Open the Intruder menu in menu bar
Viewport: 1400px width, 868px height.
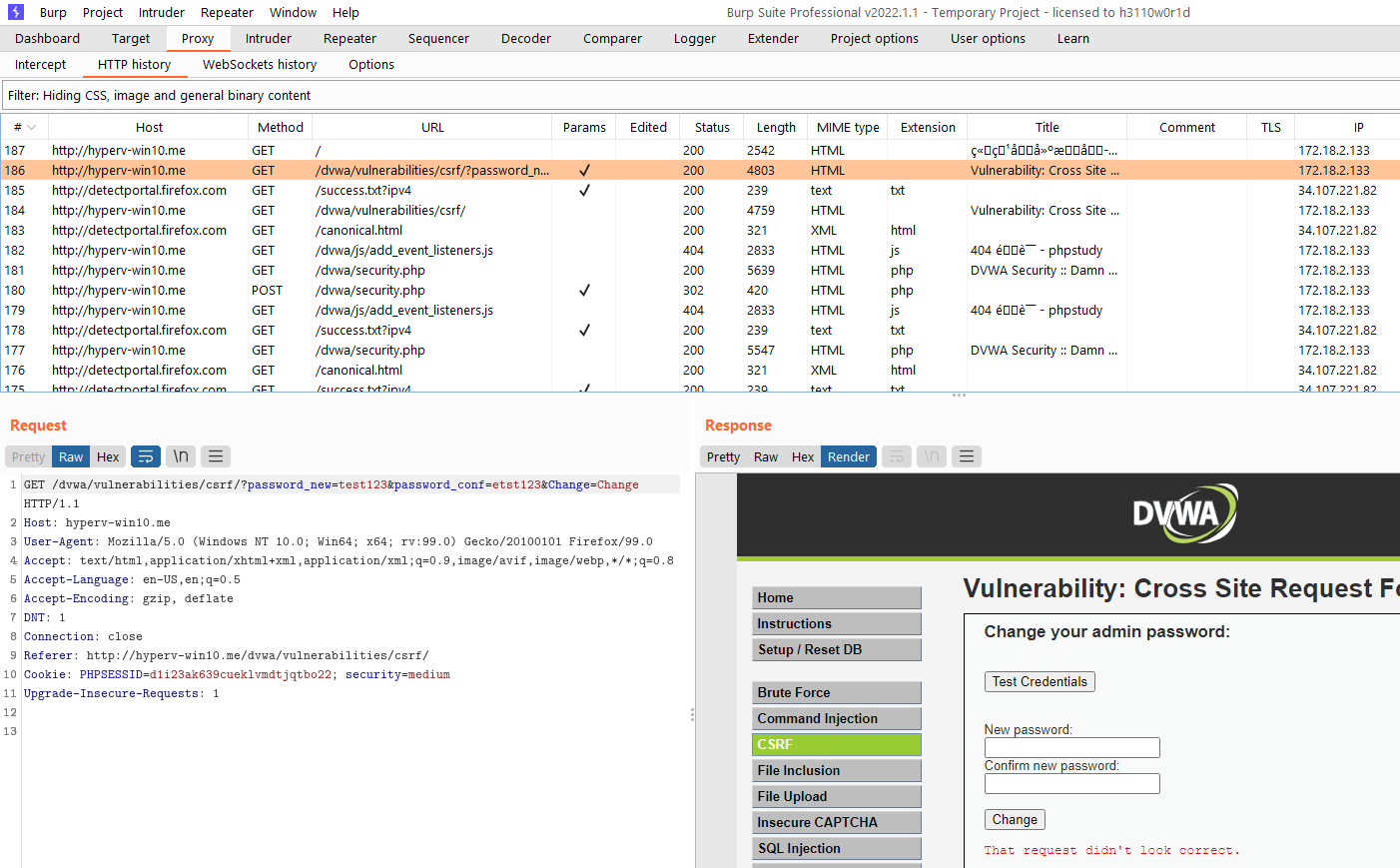coord(162,12)
